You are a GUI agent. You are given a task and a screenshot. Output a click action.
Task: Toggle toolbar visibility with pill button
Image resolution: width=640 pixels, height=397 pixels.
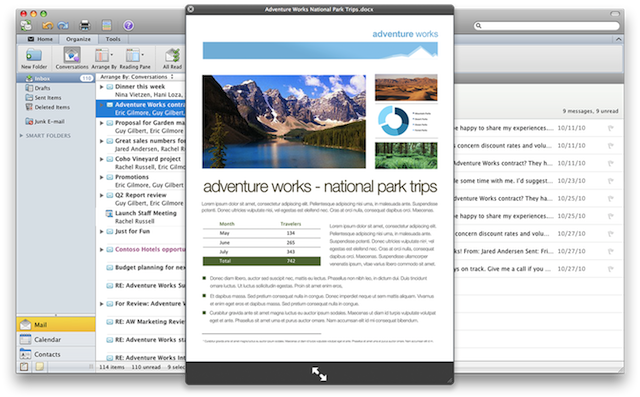(x=615, y=13)
